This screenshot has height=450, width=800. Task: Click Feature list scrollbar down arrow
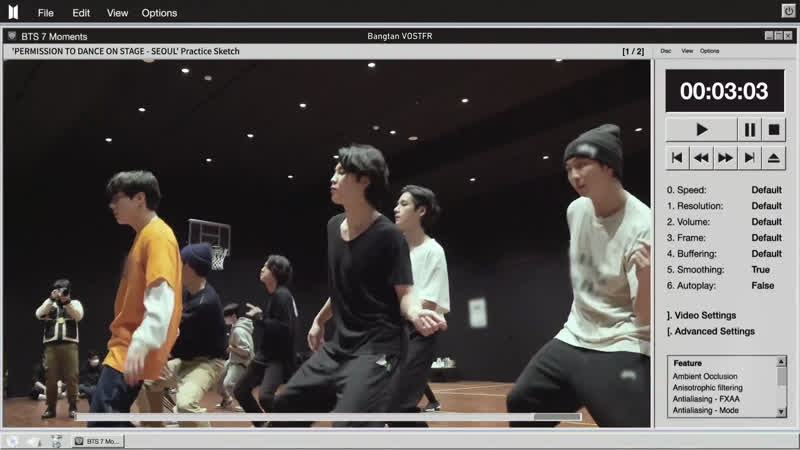[781, 412]
